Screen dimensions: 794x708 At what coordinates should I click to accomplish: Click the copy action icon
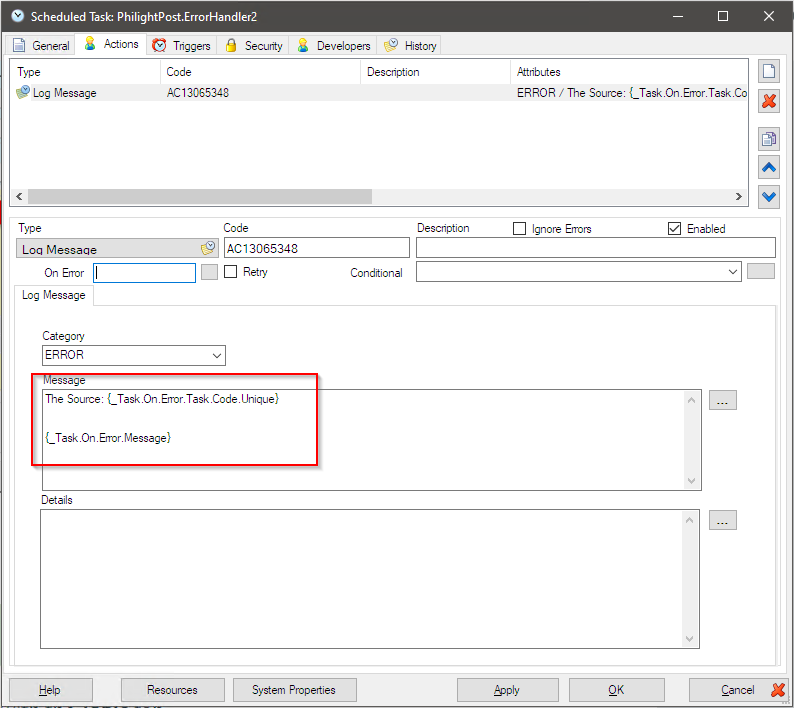click(768, 139)
